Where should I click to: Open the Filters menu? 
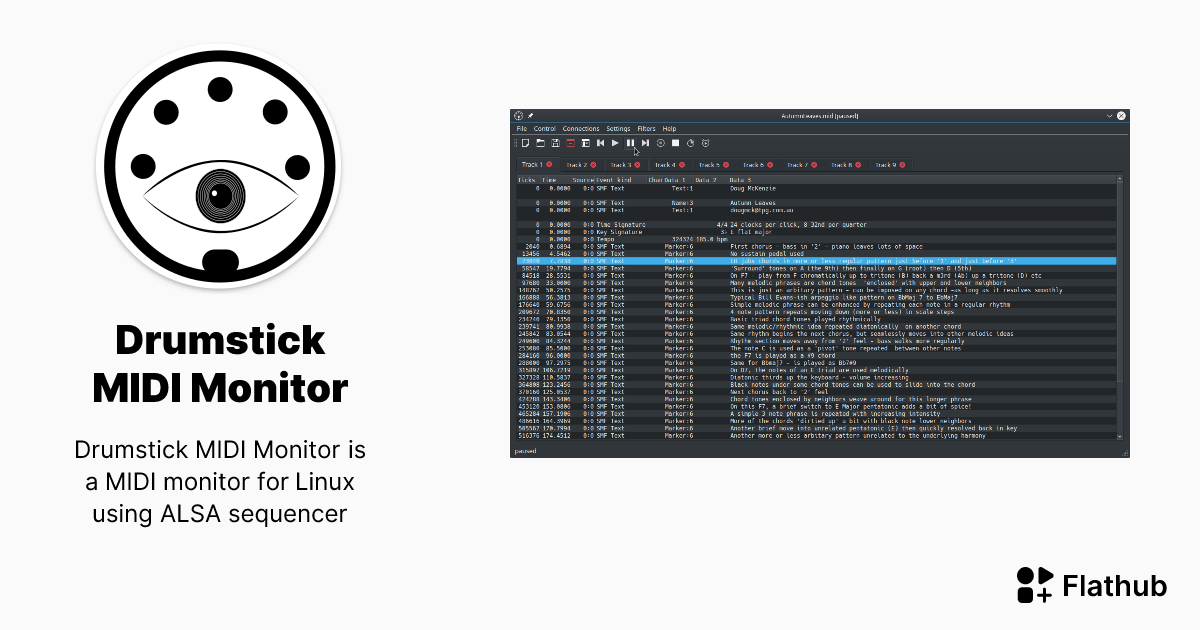(x=647, y=128)
